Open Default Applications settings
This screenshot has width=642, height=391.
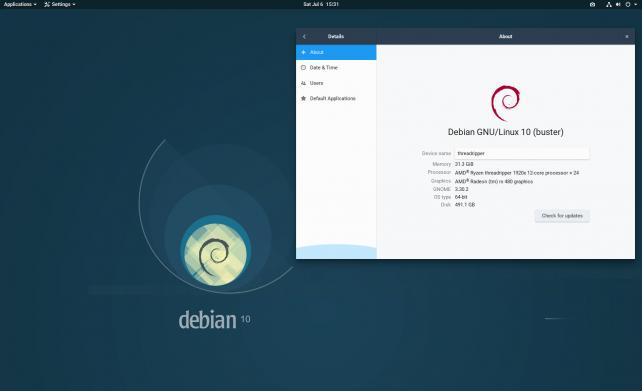[x=336, y=98]
